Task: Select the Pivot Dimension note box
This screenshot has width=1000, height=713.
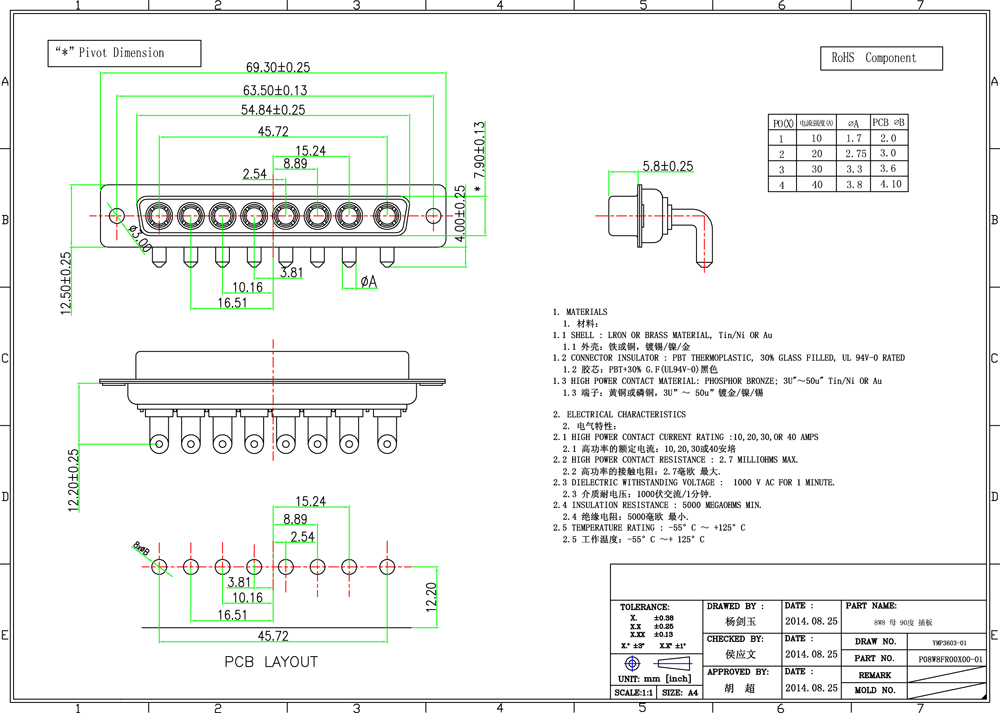Action: click(x=124, y=53)
